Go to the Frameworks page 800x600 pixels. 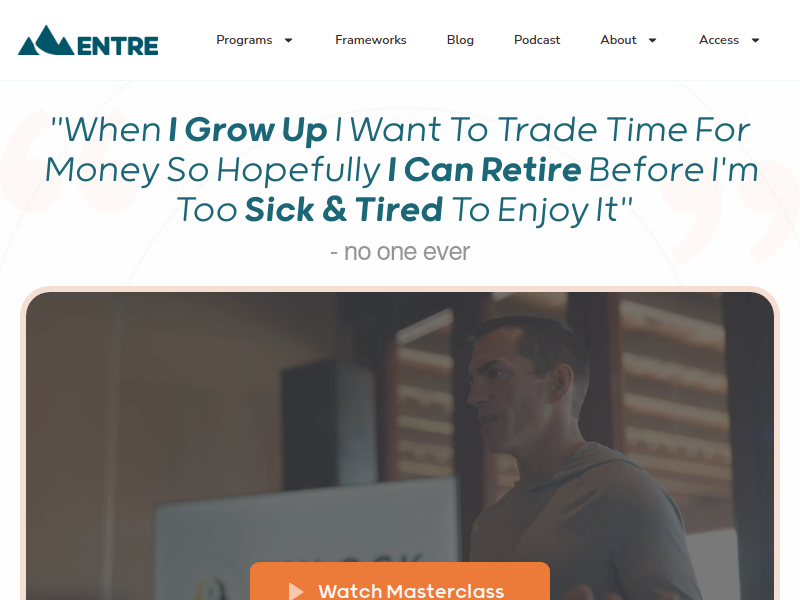pyautogui.click(x=370, y=40)
